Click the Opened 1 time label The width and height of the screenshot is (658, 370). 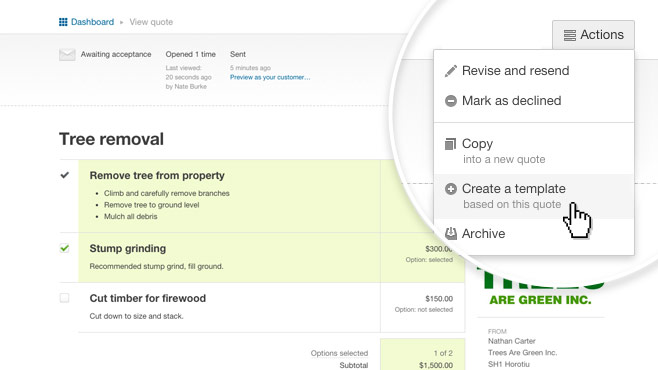191,54
